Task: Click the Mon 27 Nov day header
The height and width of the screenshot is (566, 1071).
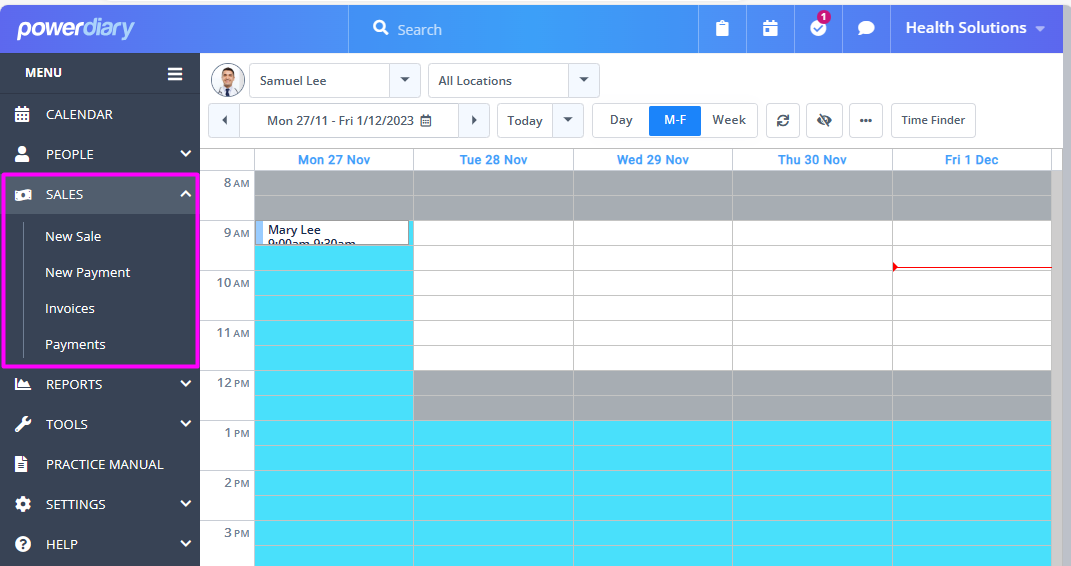Action: point(334,160)
